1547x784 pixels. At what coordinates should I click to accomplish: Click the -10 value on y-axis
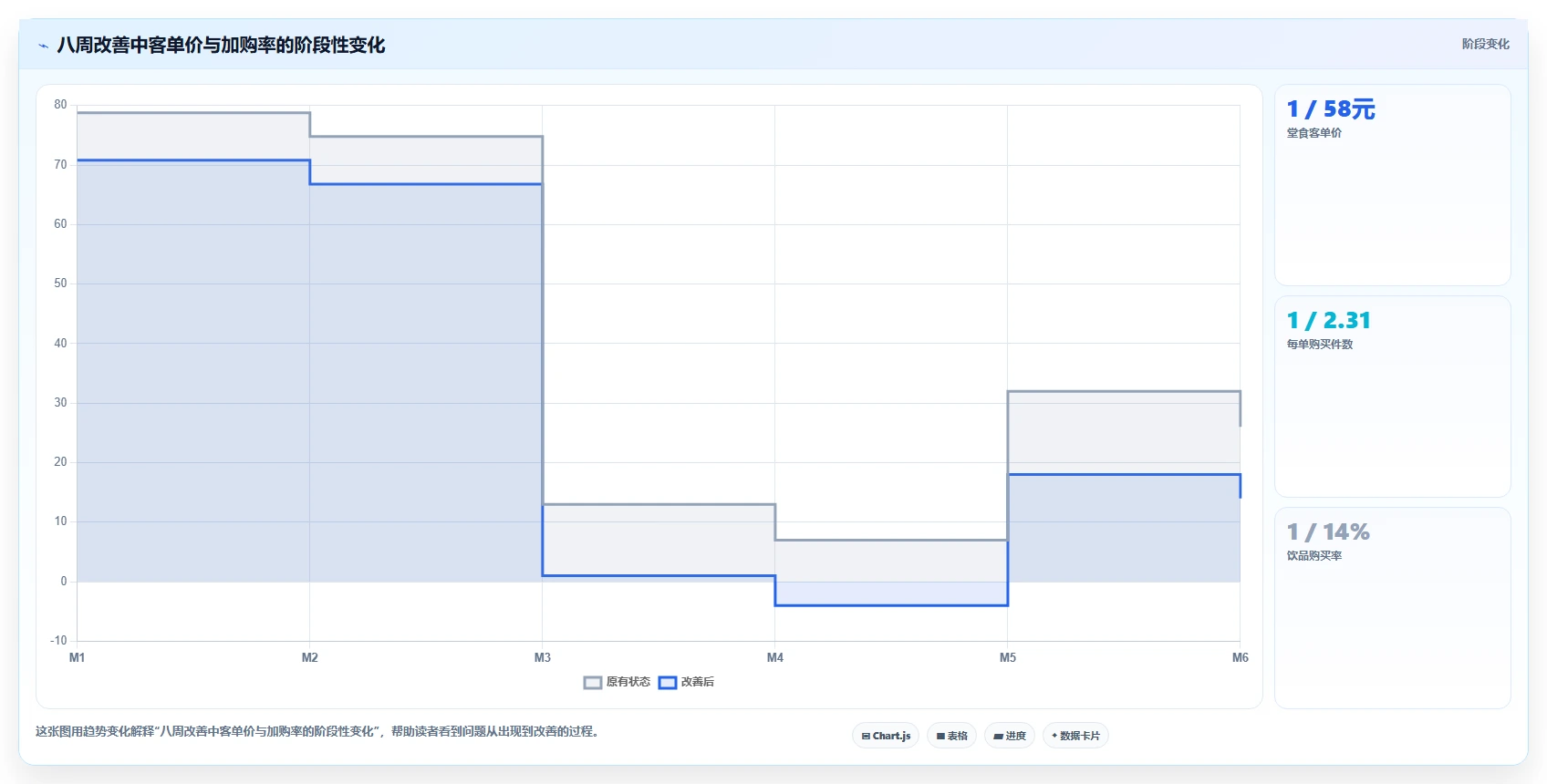pos(58,641)
